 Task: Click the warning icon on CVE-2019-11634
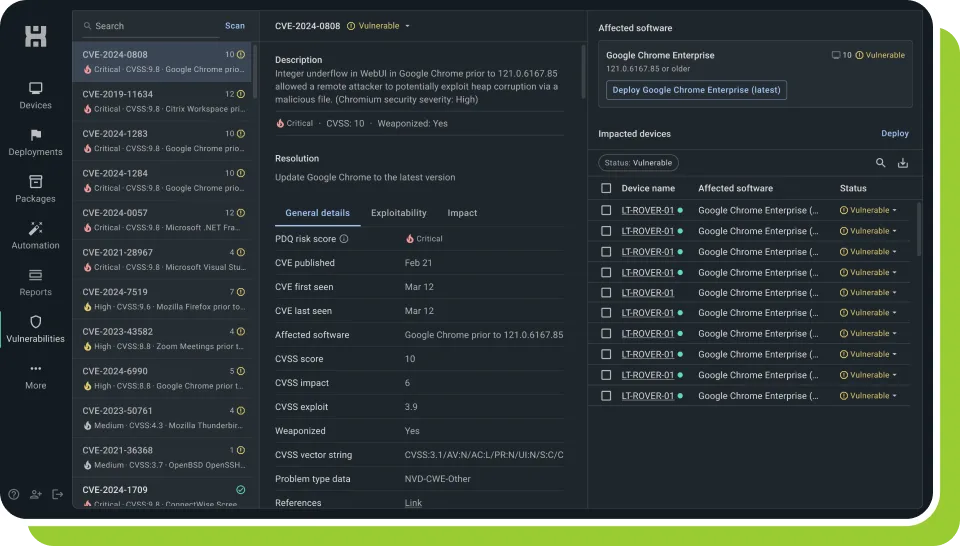pos(241,94)
